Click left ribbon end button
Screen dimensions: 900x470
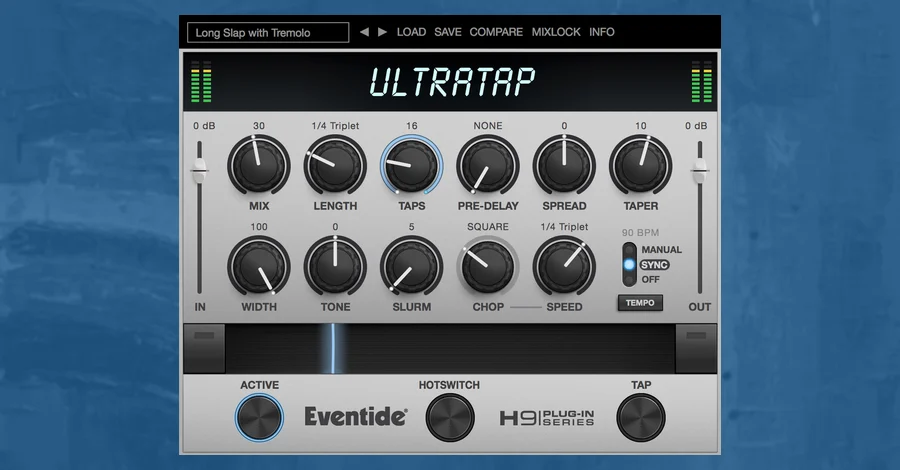[x=204, y=348]
